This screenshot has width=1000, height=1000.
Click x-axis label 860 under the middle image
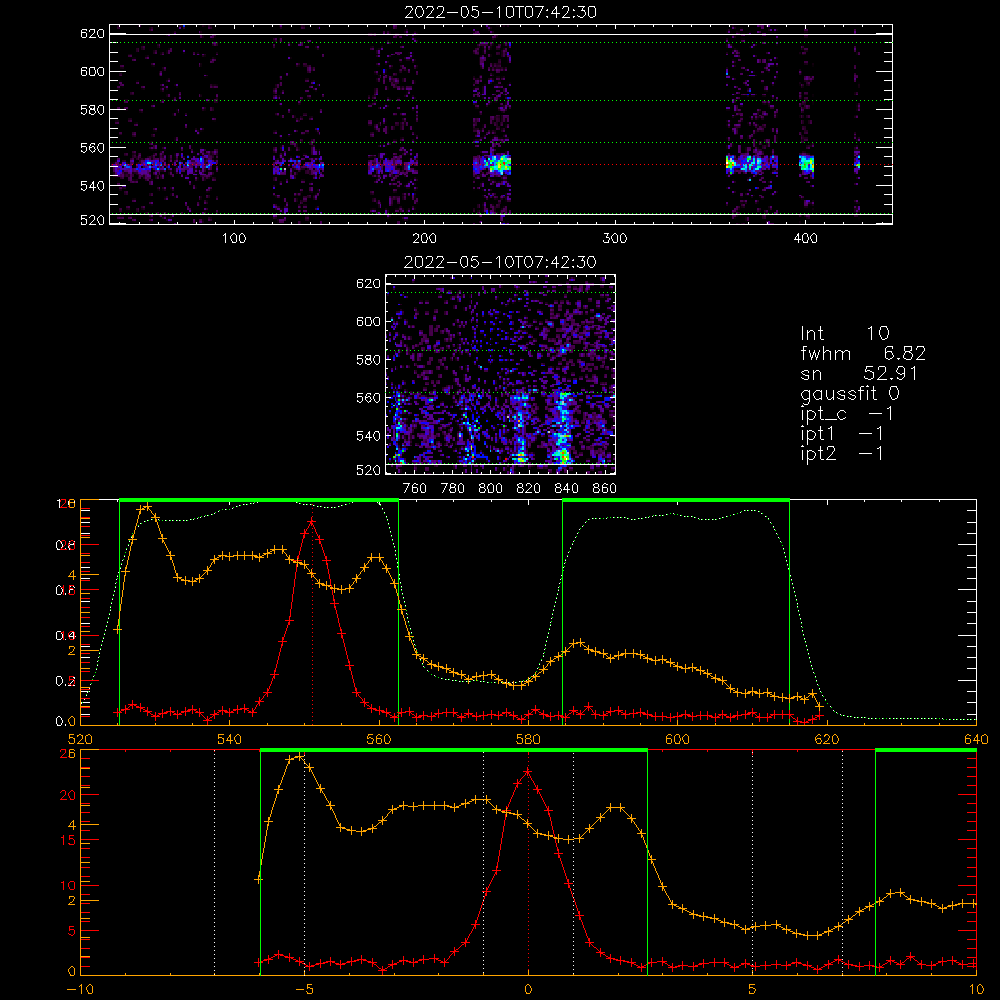pos(605,489)
